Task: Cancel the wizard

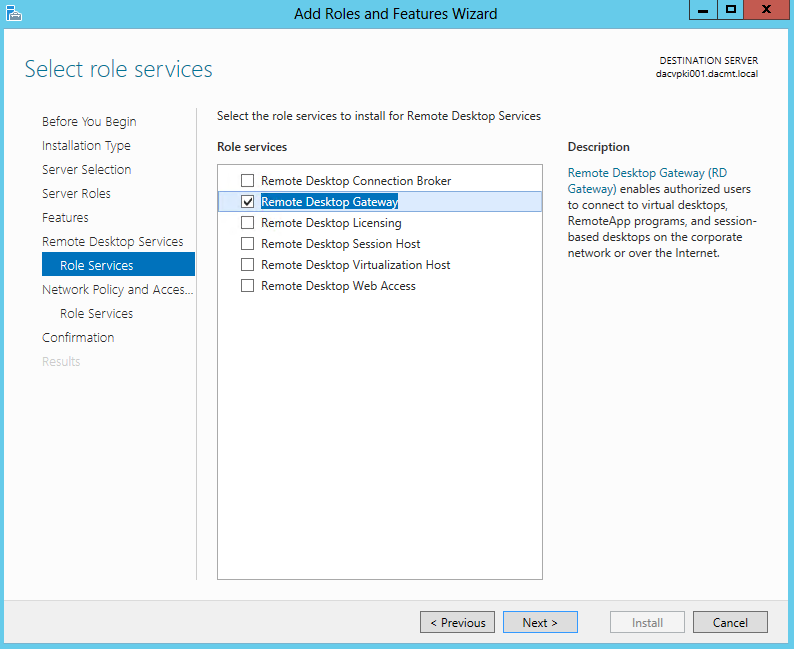Action: (x=730, y=622)
